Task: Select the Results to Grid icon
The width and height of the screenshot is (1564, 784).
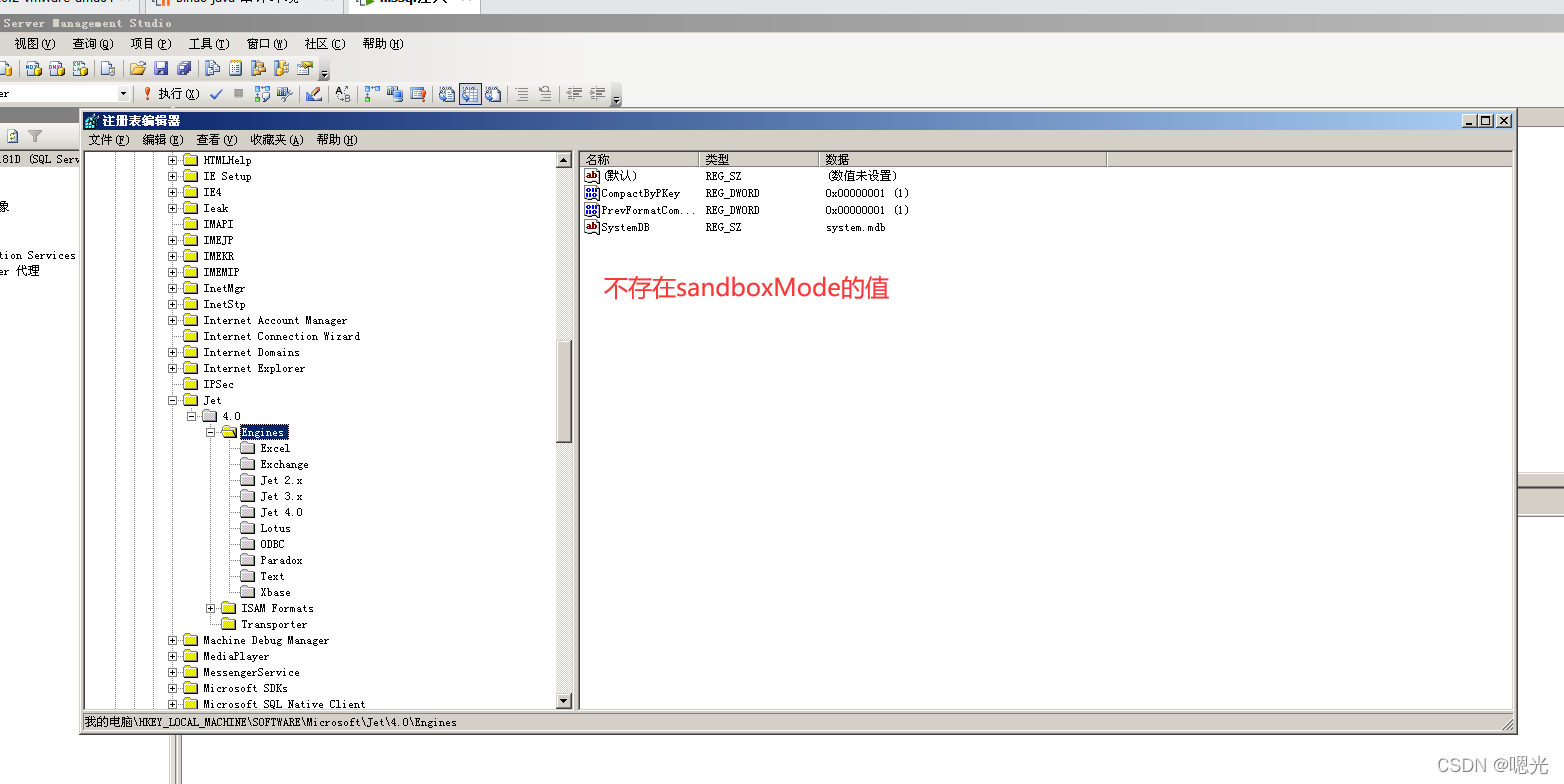Action: click(x=470, y=94)
